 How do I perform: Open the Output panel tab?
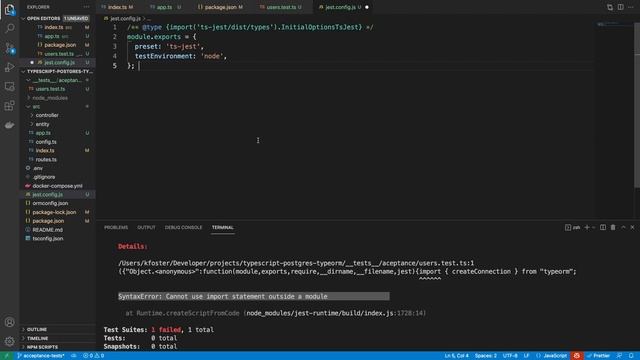[146, 227]
